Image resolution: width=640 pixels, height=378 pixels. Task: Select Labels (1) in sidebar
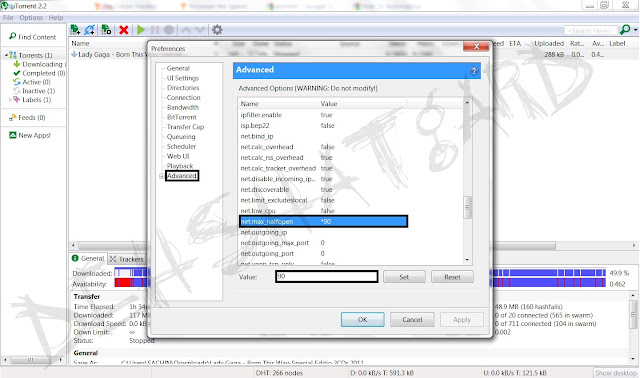tap(32, 100)
